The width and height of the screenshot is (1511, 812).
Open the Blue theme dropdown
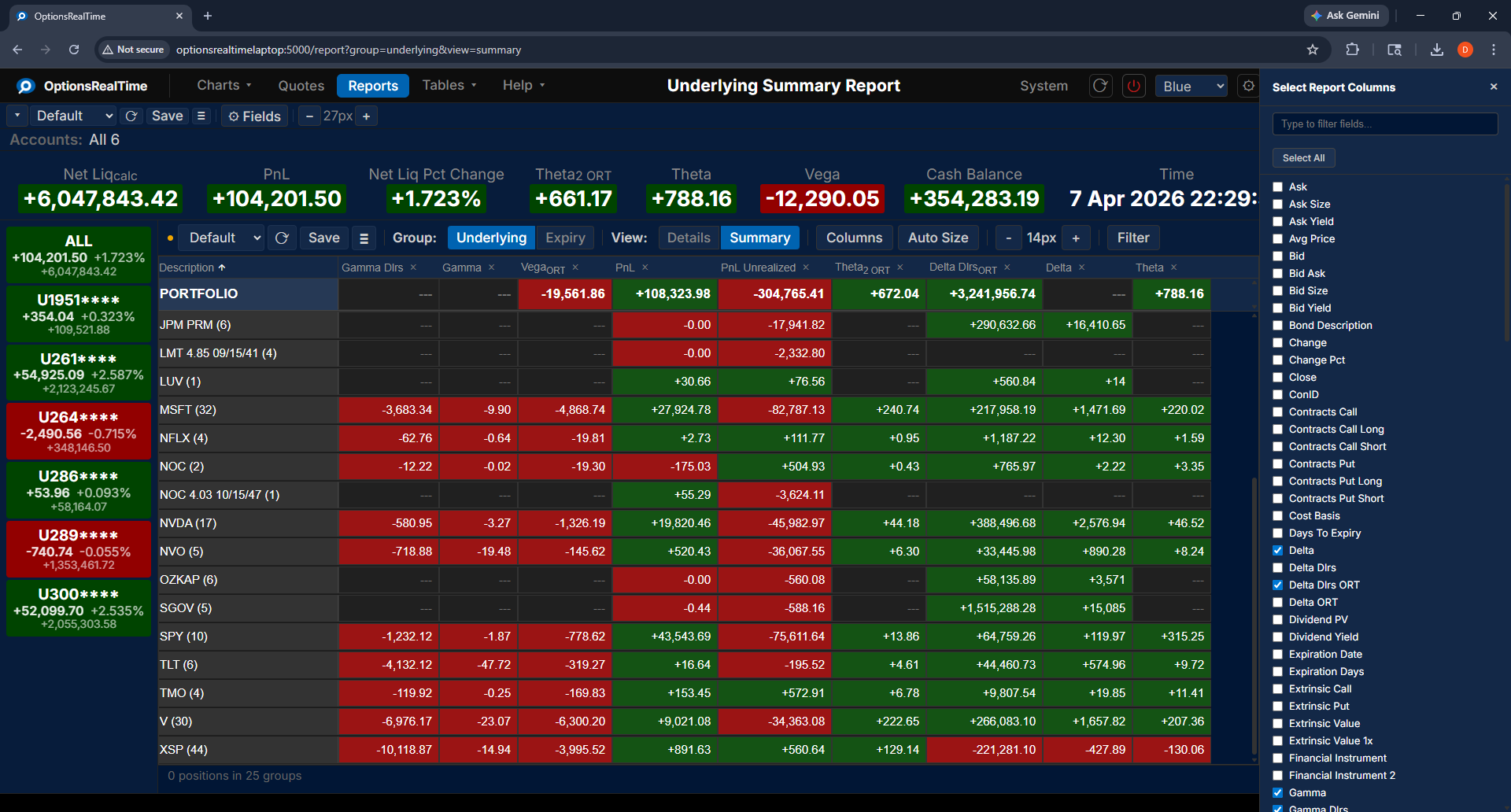1191,86
